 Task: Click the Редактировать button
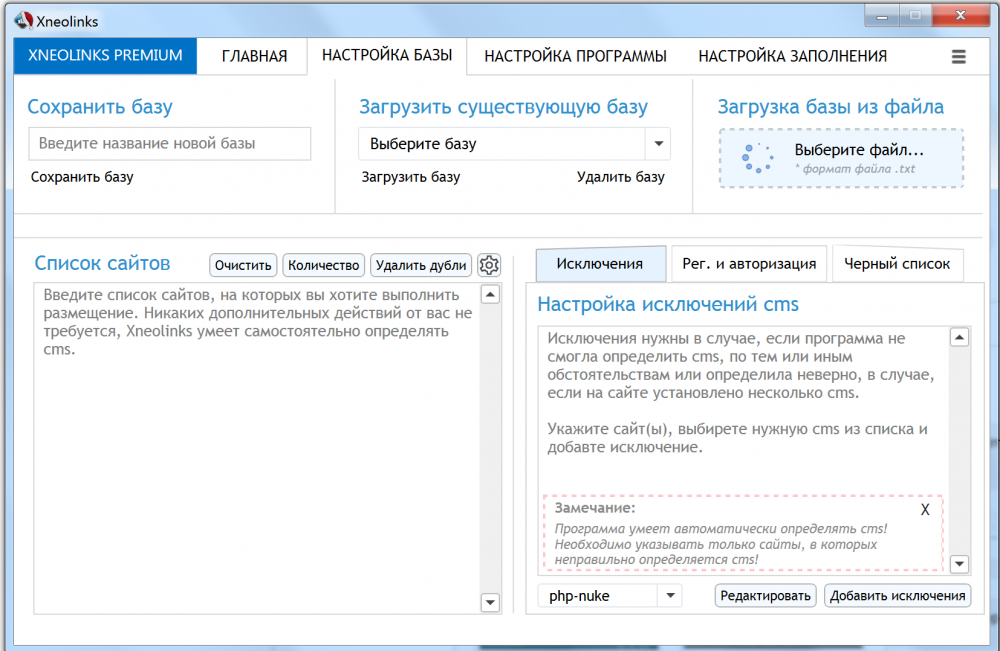pyautogui.click(x=765, y=596)
